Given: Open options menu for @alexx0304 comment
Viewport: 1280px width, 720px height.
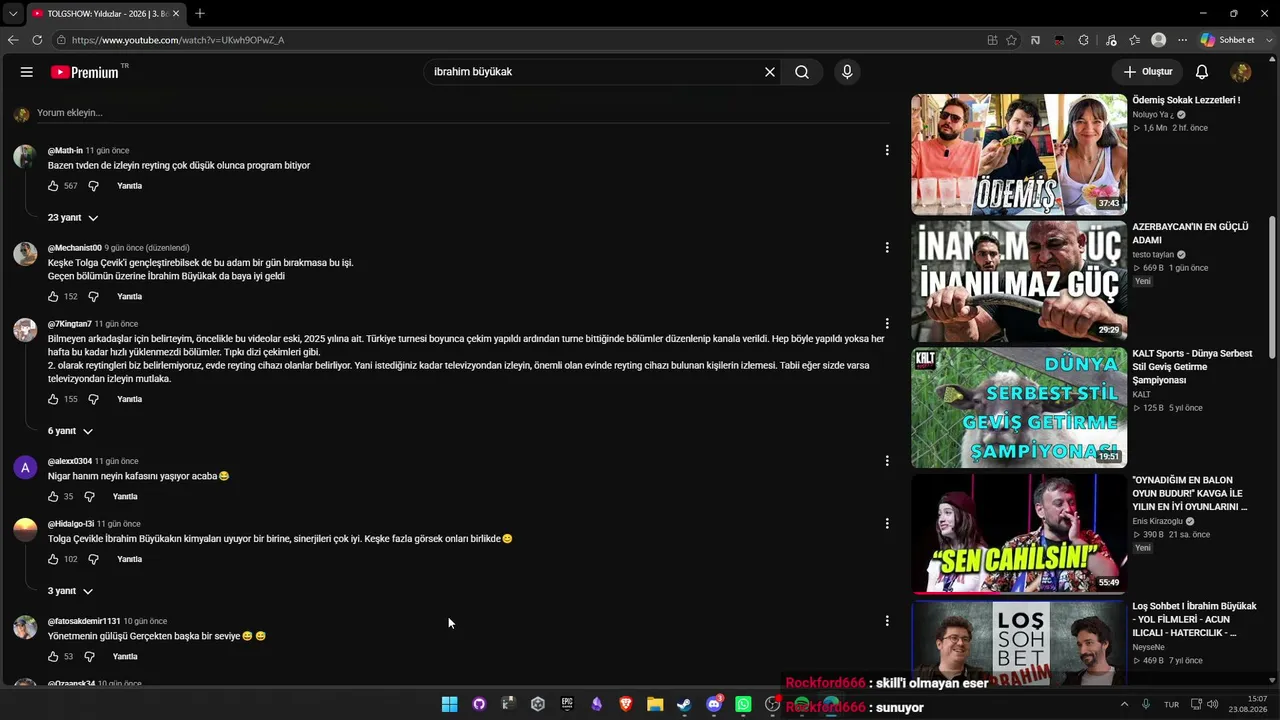Looking at the screenshot, I should [x=886, y=461].
